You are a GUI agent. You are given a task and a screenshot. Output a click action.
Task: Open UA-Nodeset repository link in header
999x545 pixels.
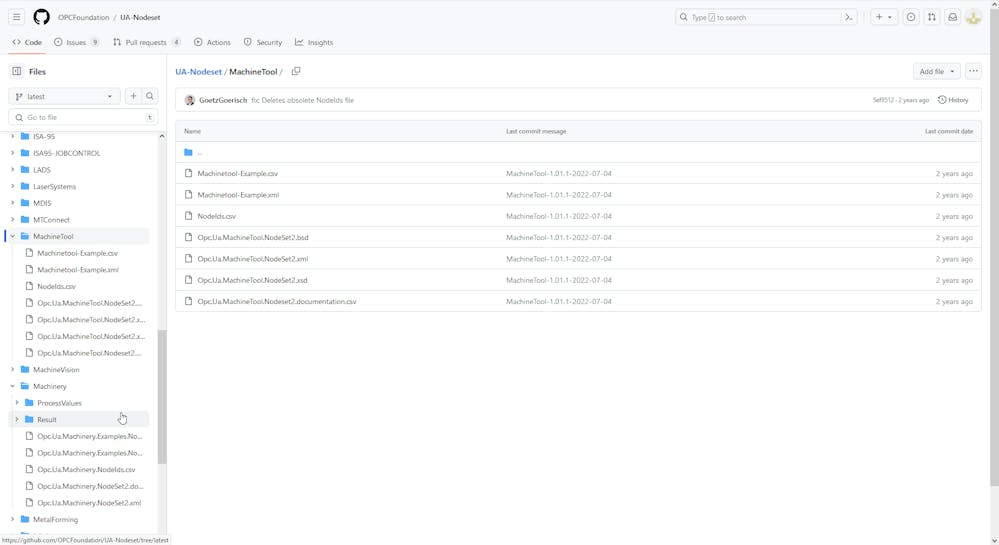click(x=140, y=17)
